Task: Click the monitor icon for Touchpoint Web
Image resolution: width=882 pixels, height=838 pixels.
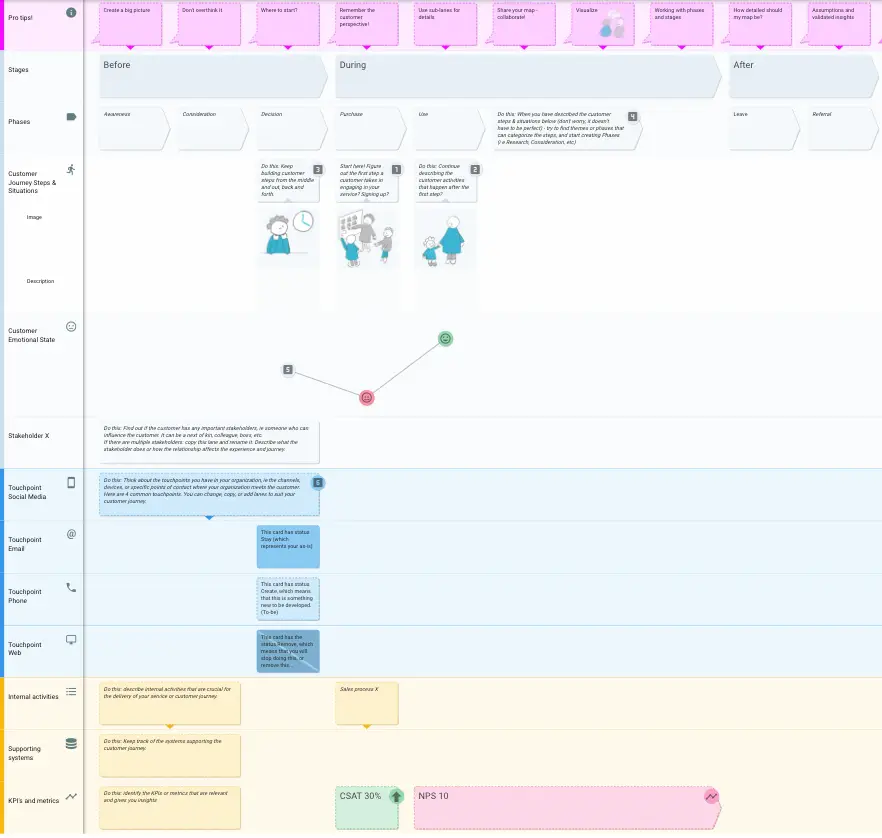Action: point(70,638)
